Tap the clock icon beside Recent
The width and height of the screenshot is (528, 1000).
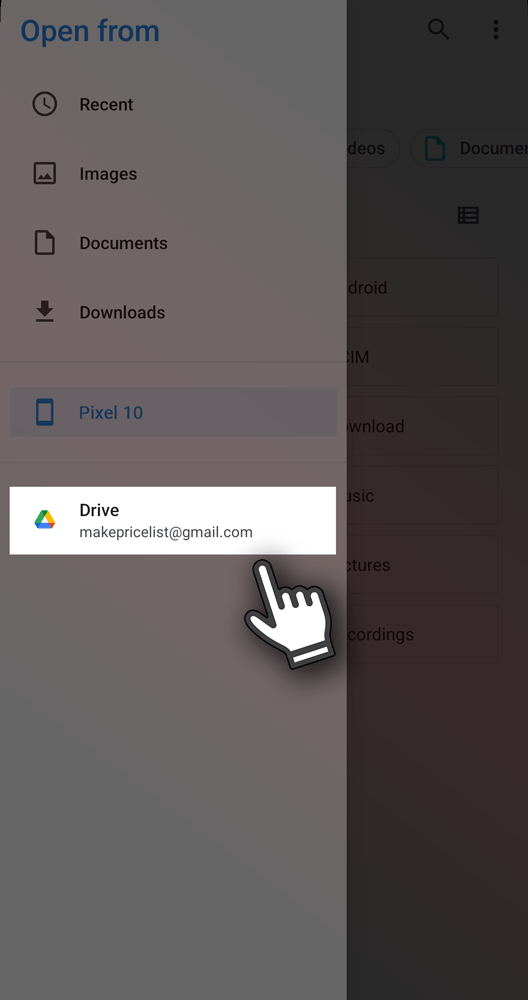click(x=45, y=104)
